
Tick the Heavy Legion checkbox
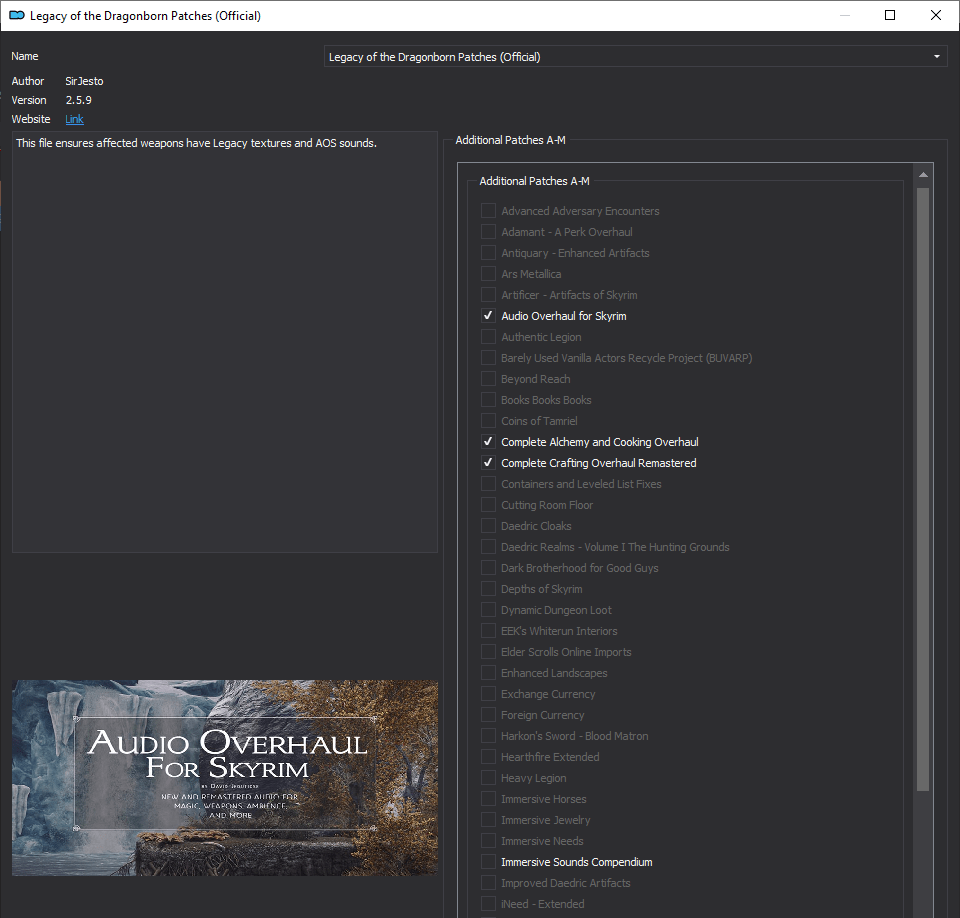(x=488, y=778)
